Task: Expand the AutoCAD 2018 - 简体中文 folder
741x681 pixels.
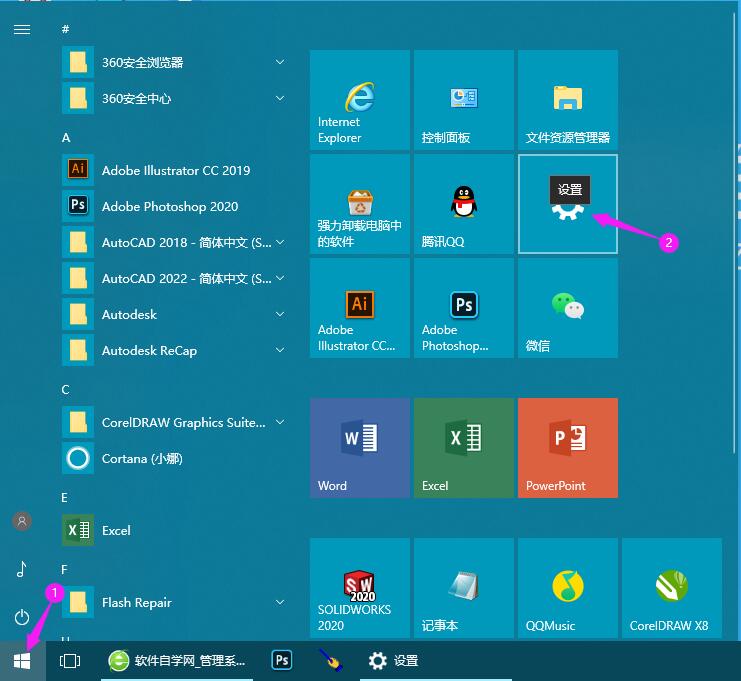Action: pos(175,242)
